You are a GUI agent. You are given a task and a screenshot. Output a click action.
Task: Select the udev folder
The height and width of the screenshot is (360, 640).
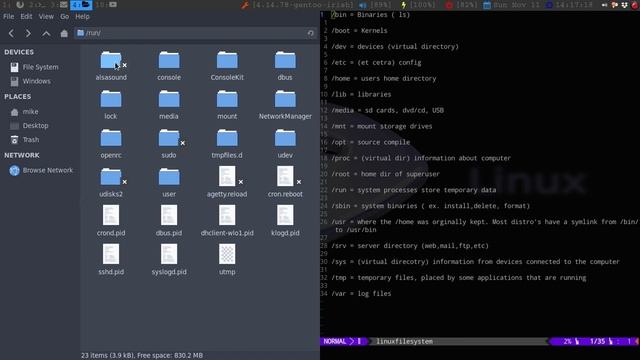(x=285, y=143)
